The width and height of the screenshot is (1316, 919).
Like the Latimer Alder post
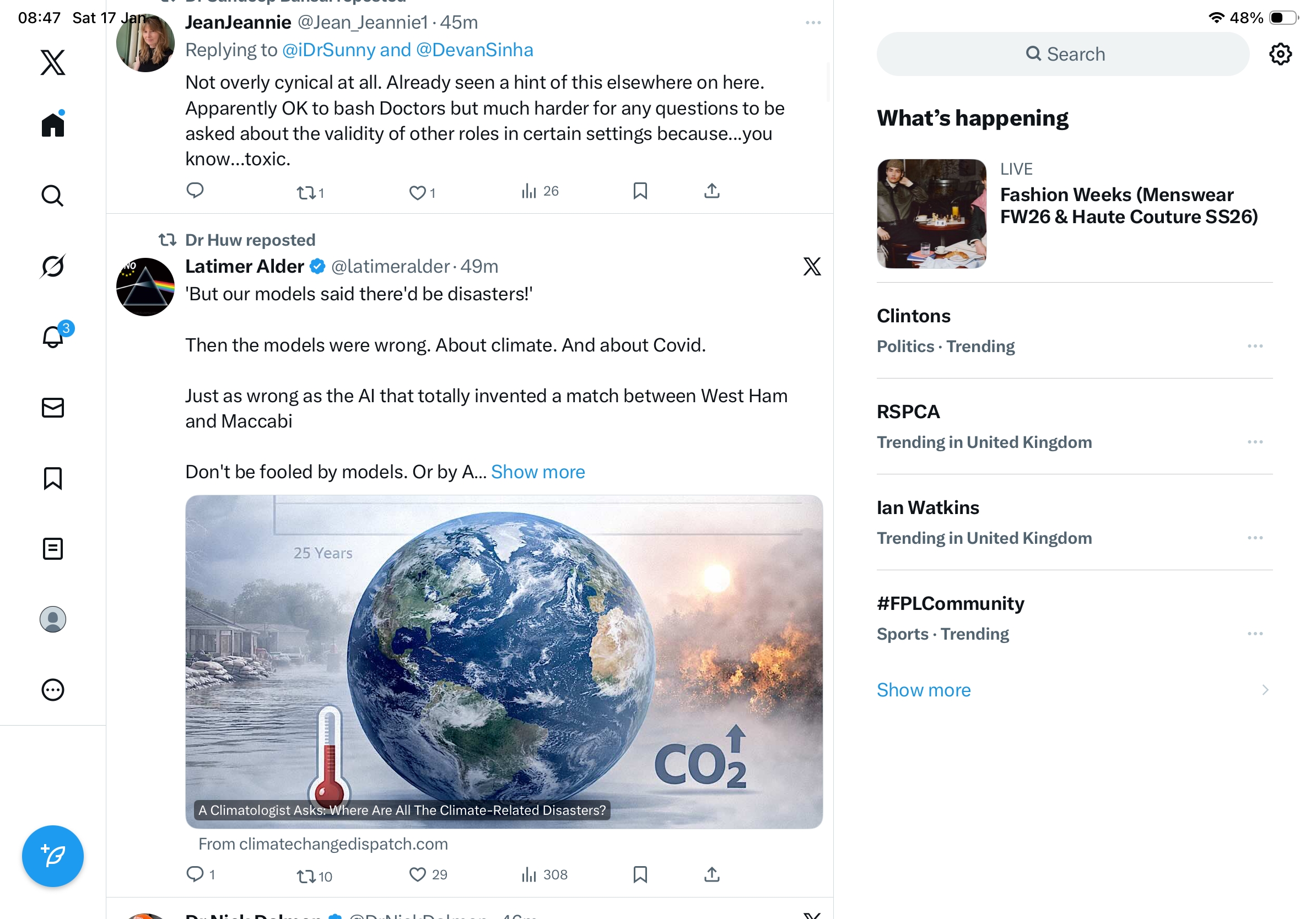[418, 874]
